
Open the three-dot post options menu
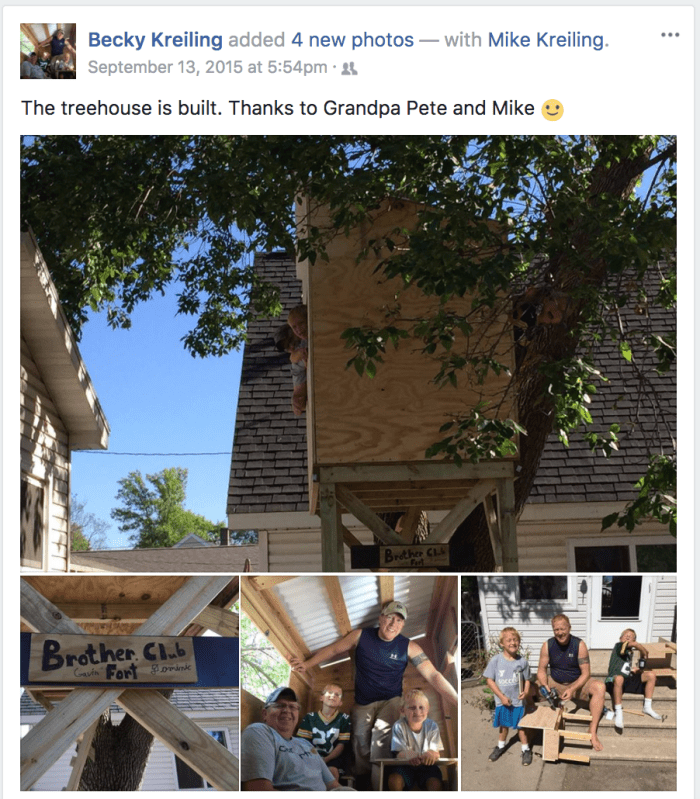[670, 35]
